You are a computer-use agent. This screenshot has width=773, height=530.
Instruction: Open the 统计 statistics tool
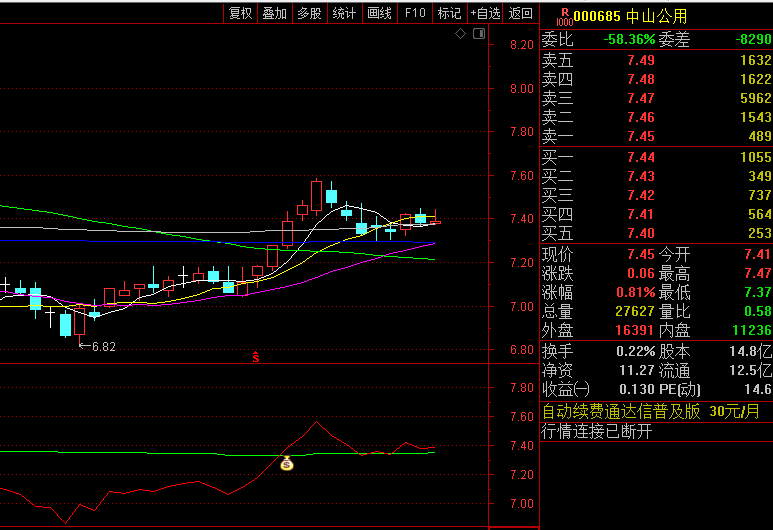344,13
